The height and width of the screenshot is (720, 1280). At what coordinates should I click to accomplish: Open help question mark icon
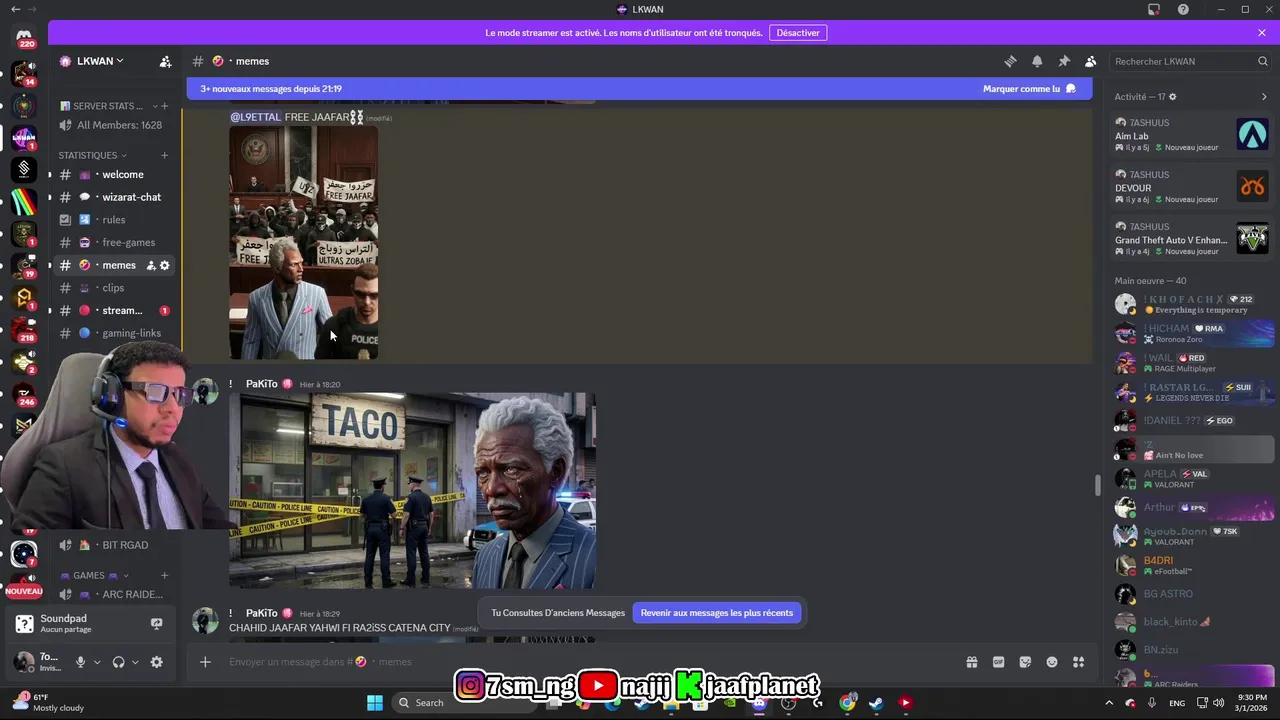[1183, 9]
